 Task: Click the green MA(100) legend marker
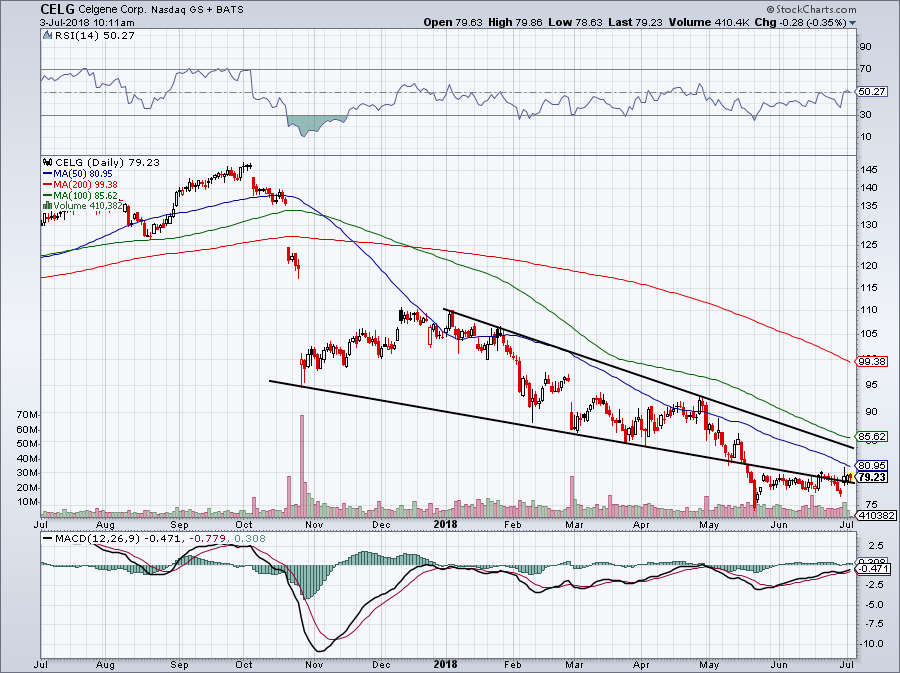(48, 196)
